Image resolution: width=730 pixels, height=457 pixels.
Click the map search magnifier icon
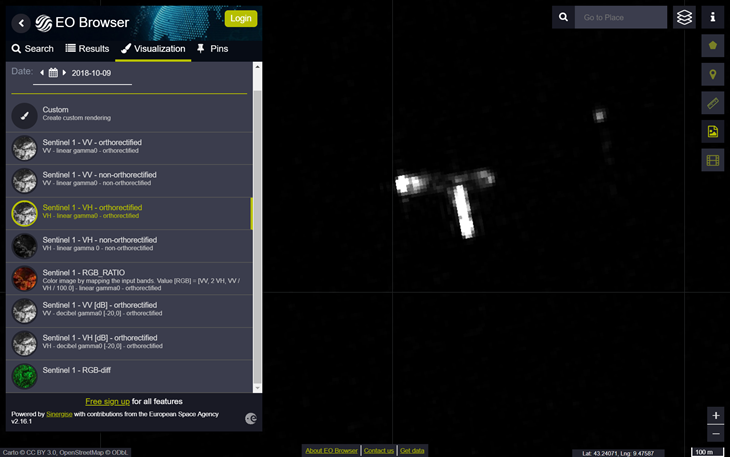pos(563,17)
